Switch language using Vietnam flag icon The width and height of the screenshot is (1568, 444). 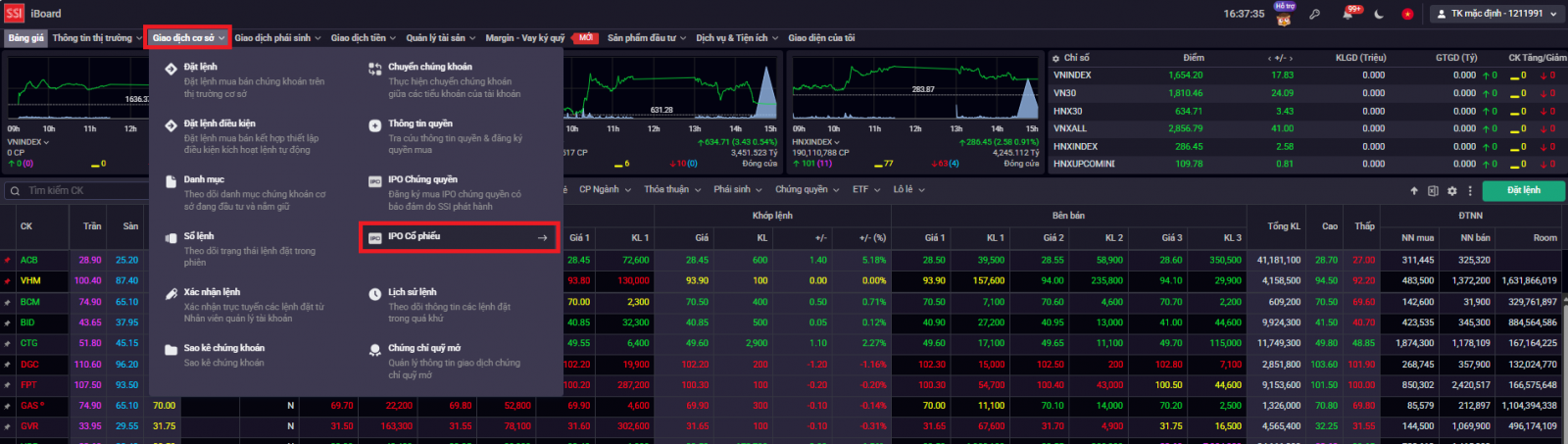1408,14
